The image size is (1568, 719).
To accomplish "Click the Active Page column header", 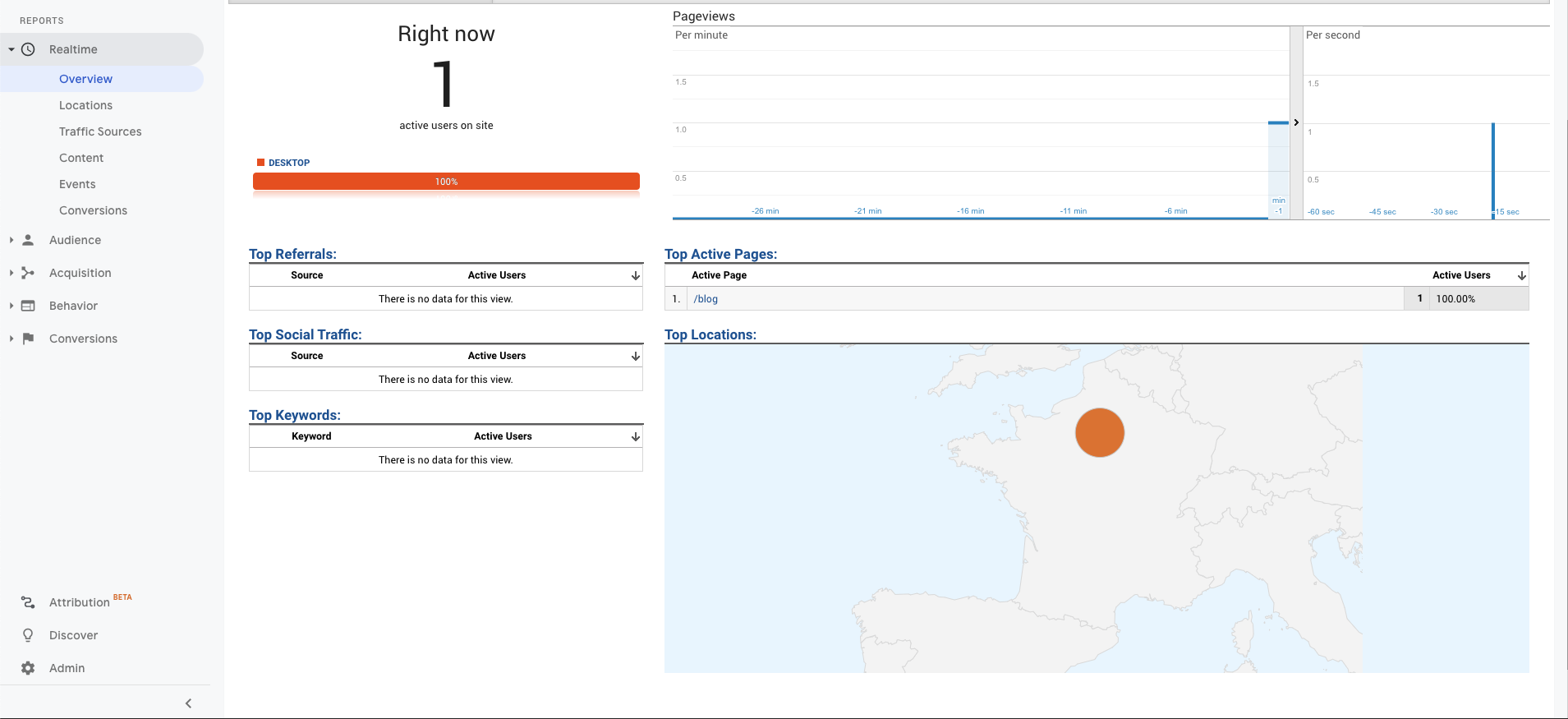I will click(719, 275).
